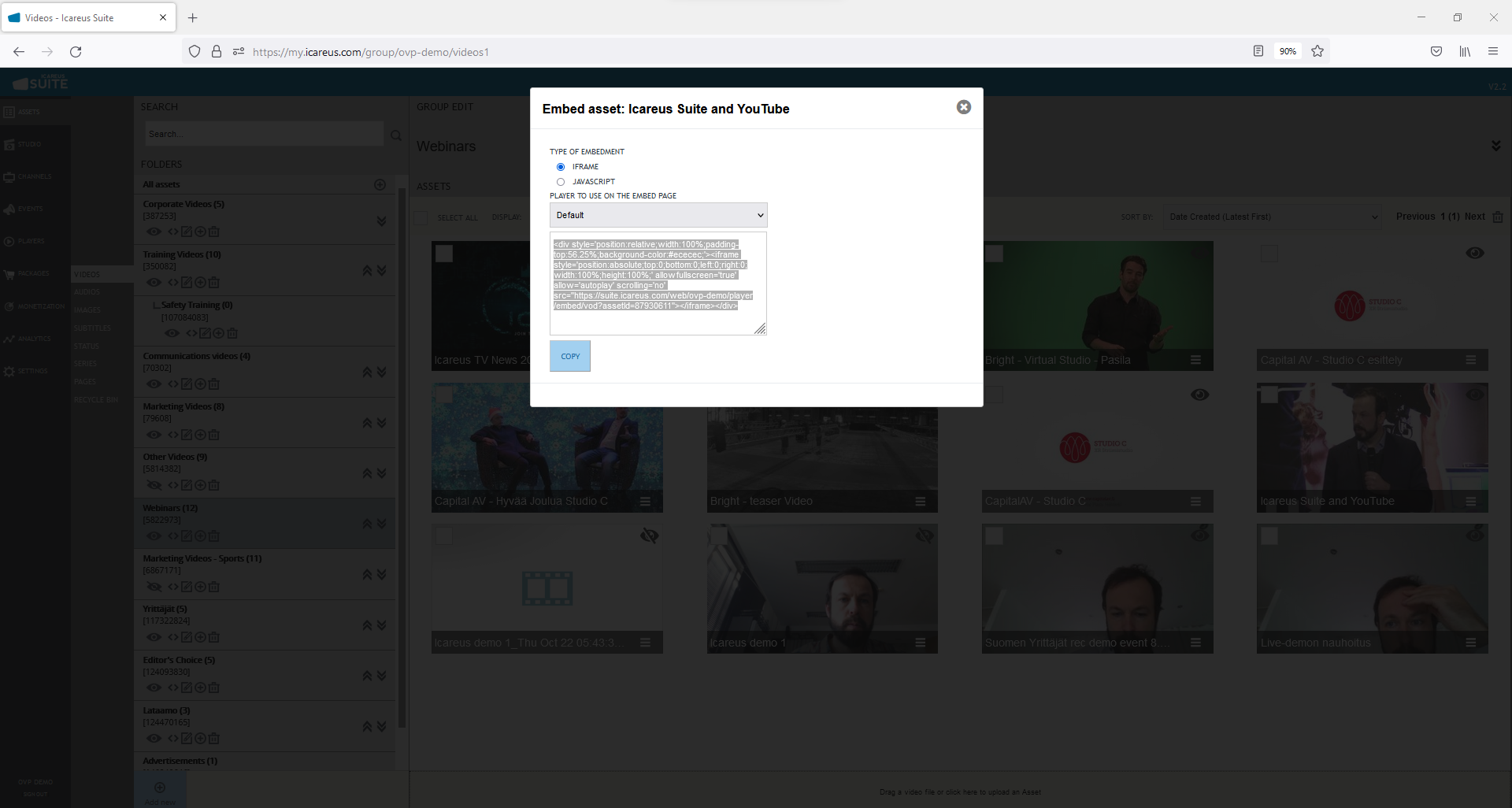Go to the Next assets page

point(1474,217)
